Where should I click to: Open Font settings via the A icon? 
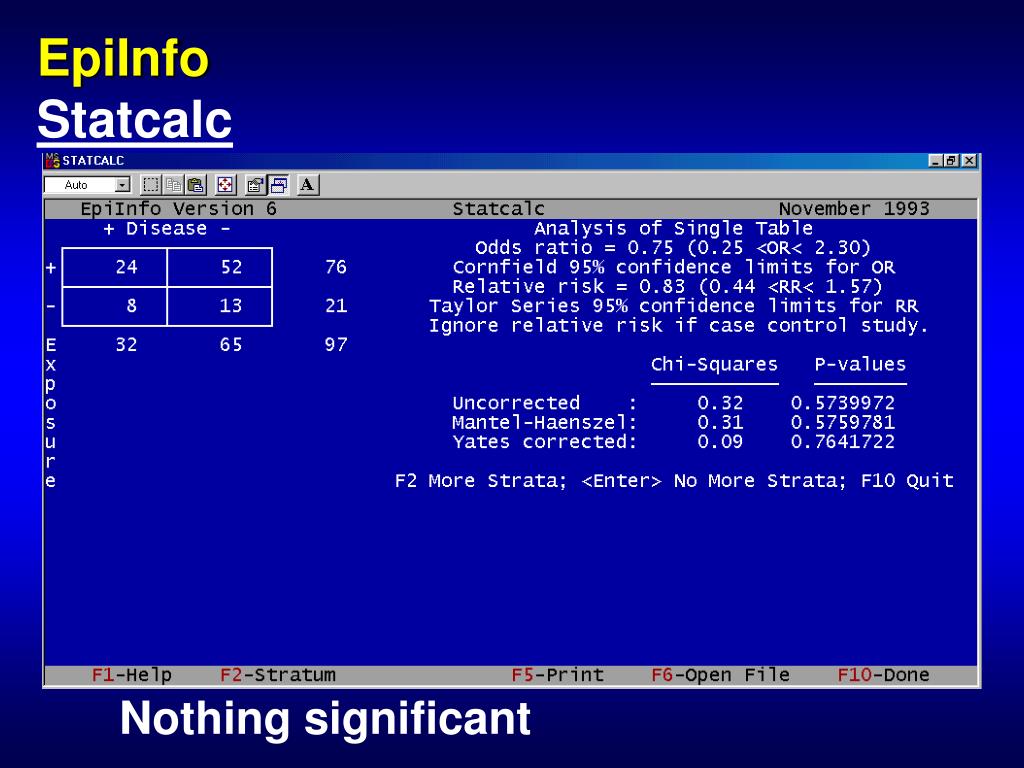click(x=308, y=185)
